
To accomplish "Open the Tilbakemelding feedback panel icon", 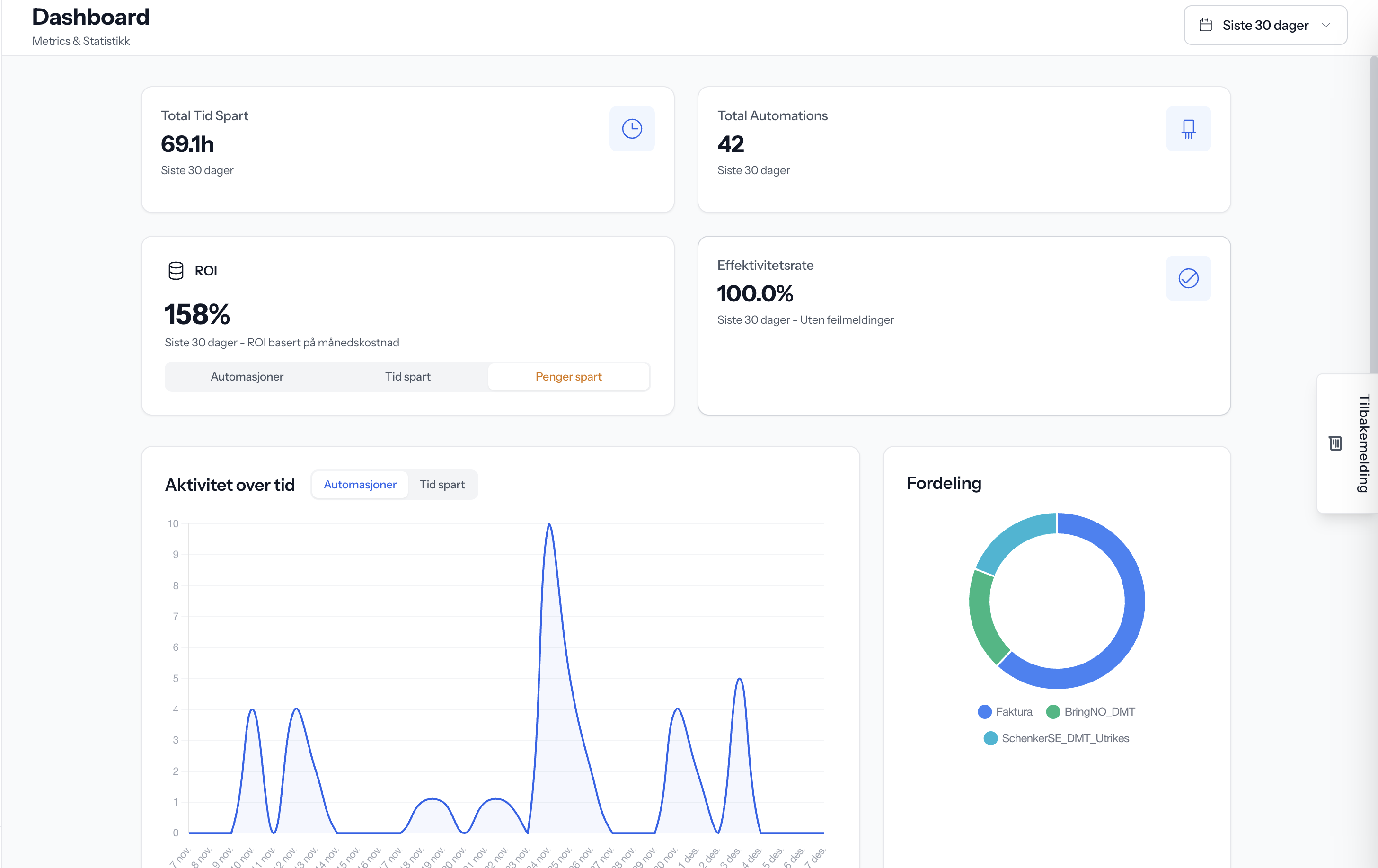I will [1335, 443].
